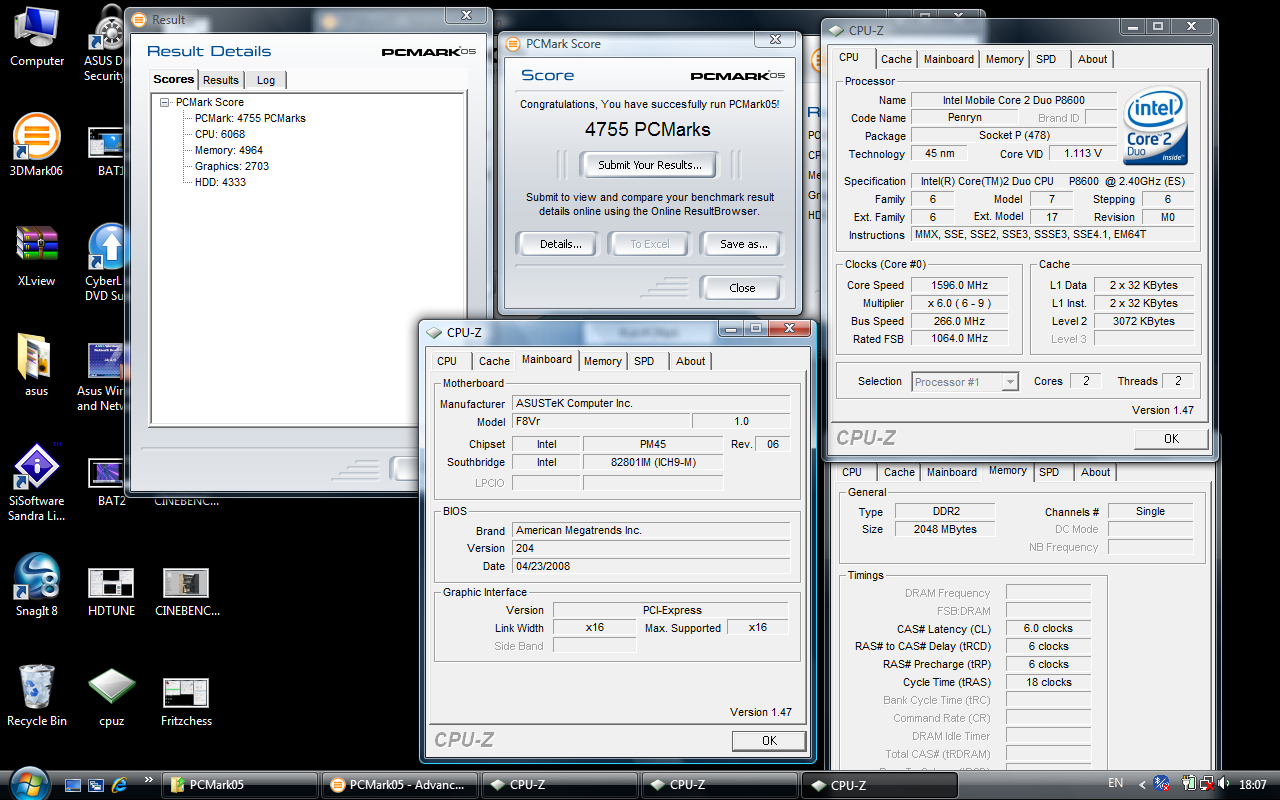
Task: Launch the 3DMark06 desktop shortcut
Action: point(37,146)
